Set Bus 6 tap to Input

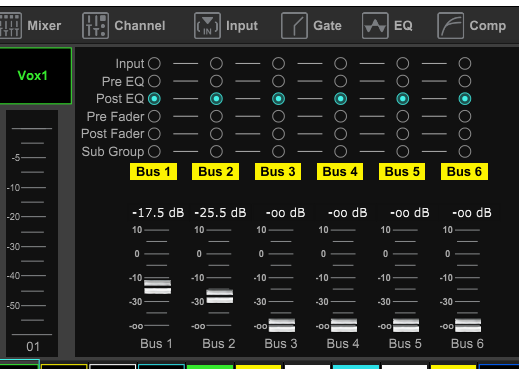coord(465,63)
